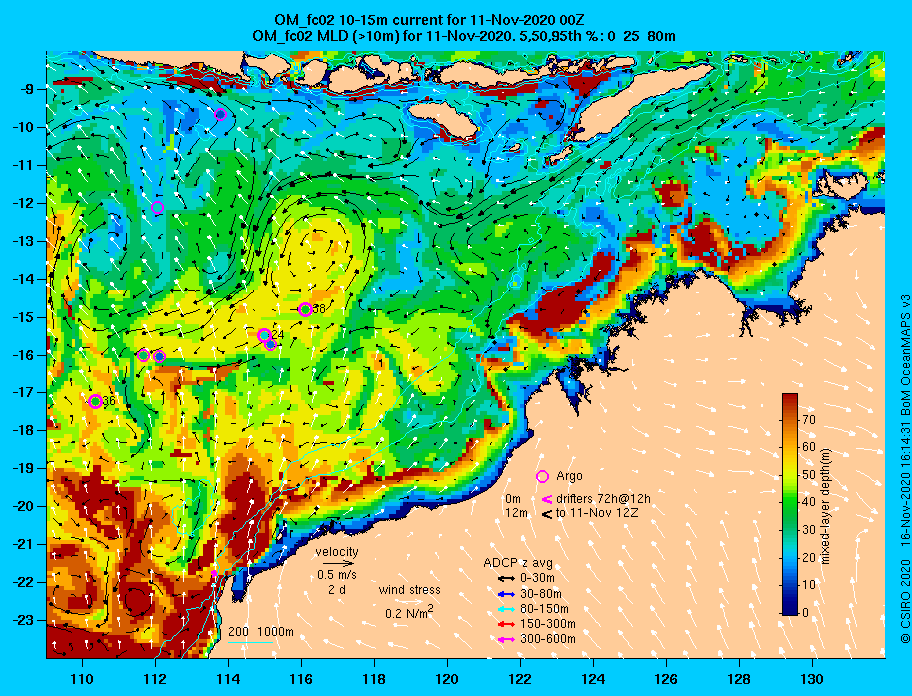The height and width of the screenshot is (696, 912).
Task: Click the Argo float marker labeled 24
Action: [x=264, y=335]
